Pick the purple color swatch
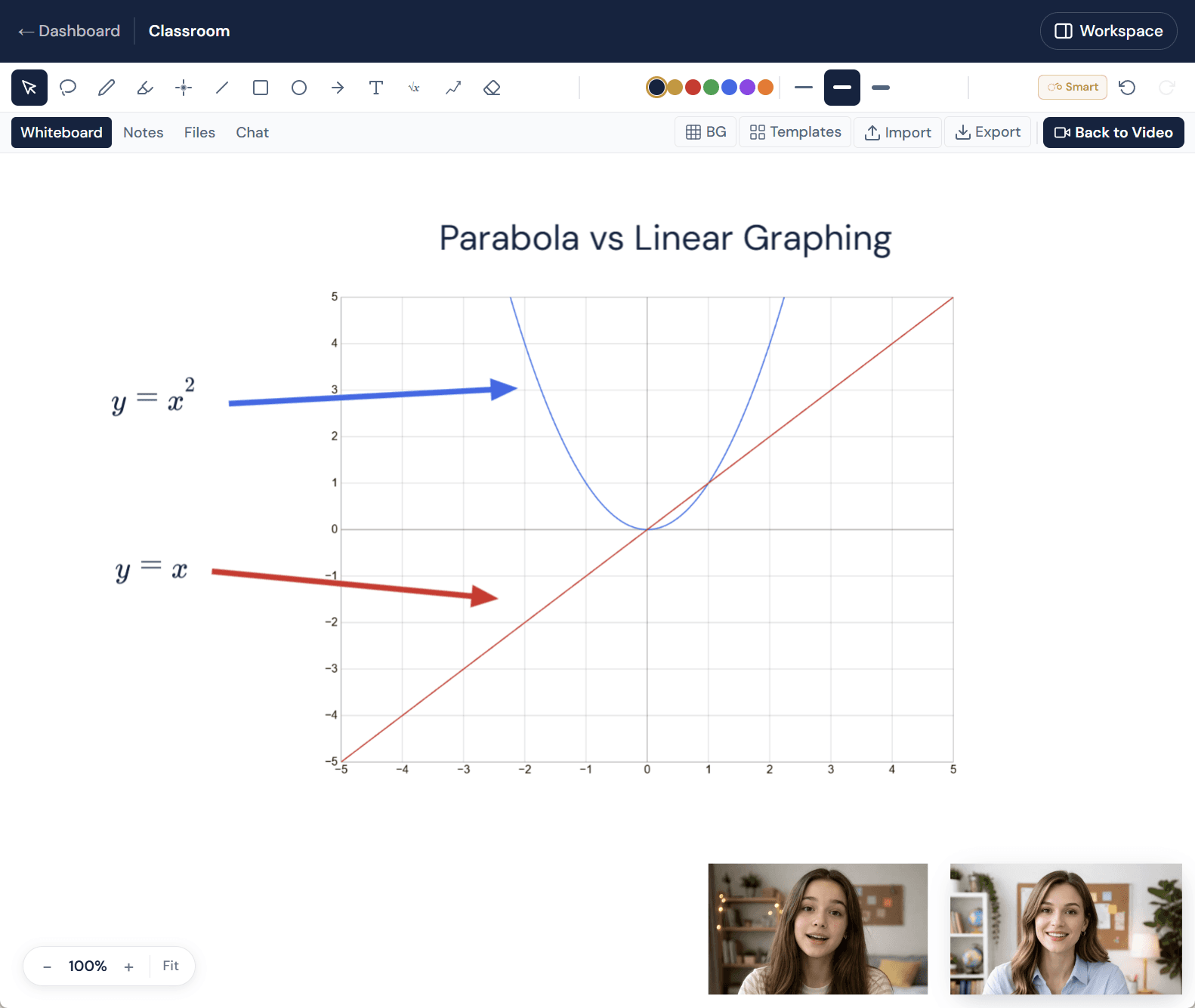This screenshot has width=1195, height=1008. pyautogui.click(x=747, y=88)
